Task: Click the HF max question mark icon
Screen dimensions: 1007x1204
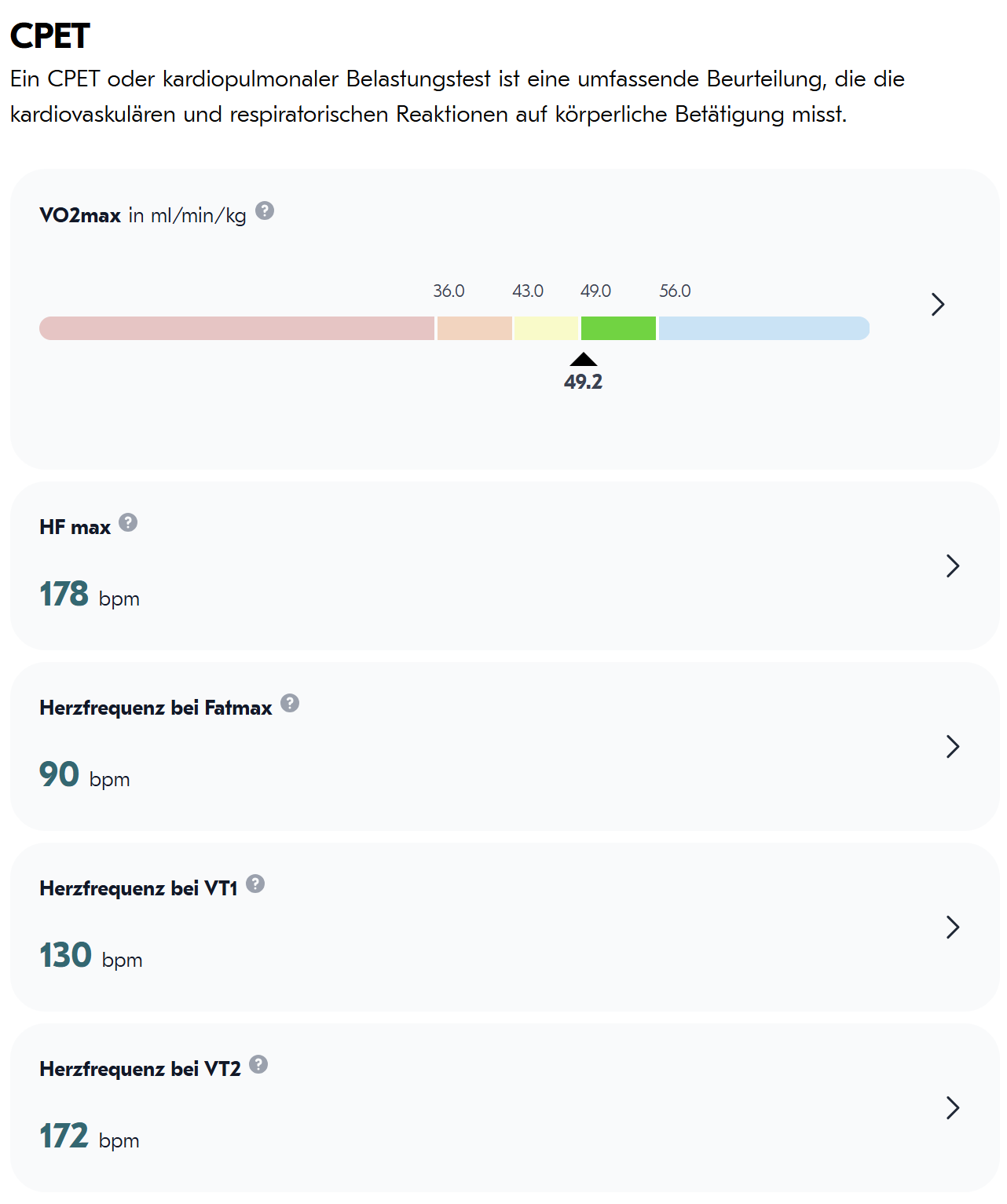Action: click(128, 522)
